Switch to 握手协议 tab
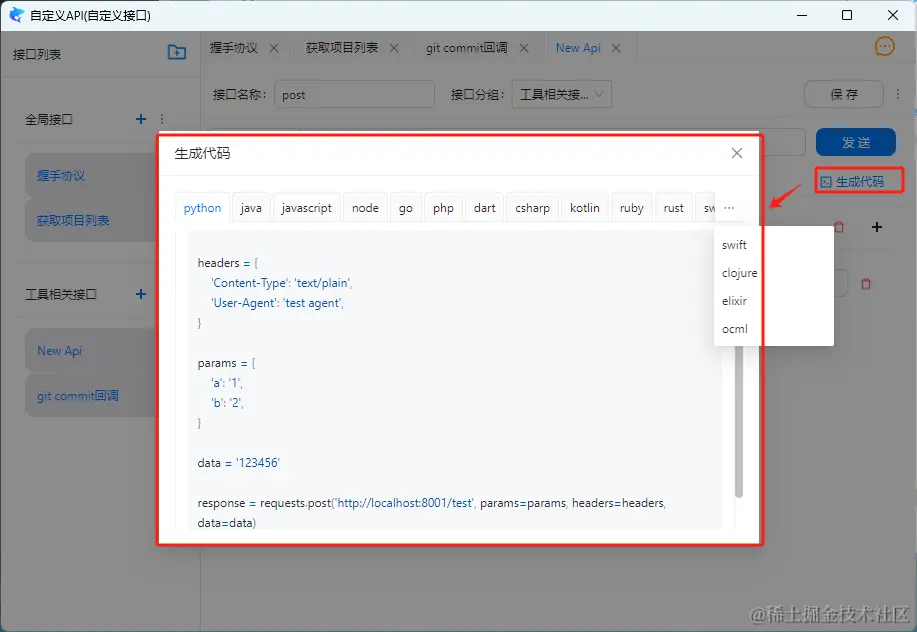This screenshot has height=632, width=917. point(233,48)
